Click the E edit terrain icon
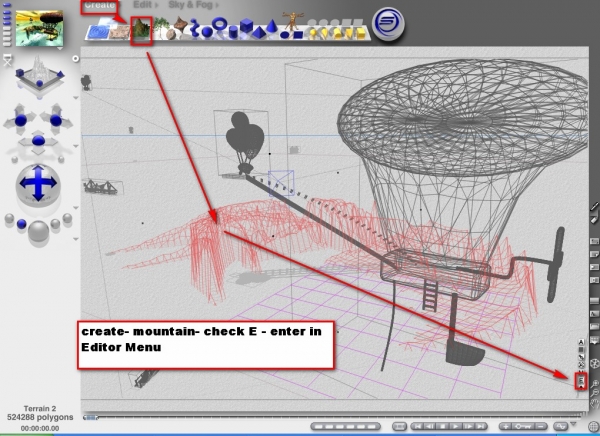Viewport: 600px width, 436px height. [581, 380]
